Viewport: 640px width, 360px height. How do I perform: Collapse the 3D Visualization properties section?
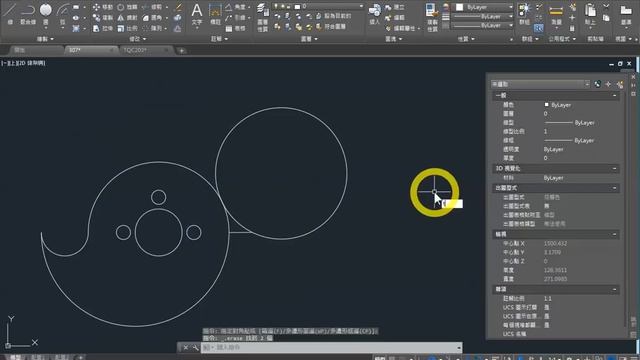click(x=614, y=168)
